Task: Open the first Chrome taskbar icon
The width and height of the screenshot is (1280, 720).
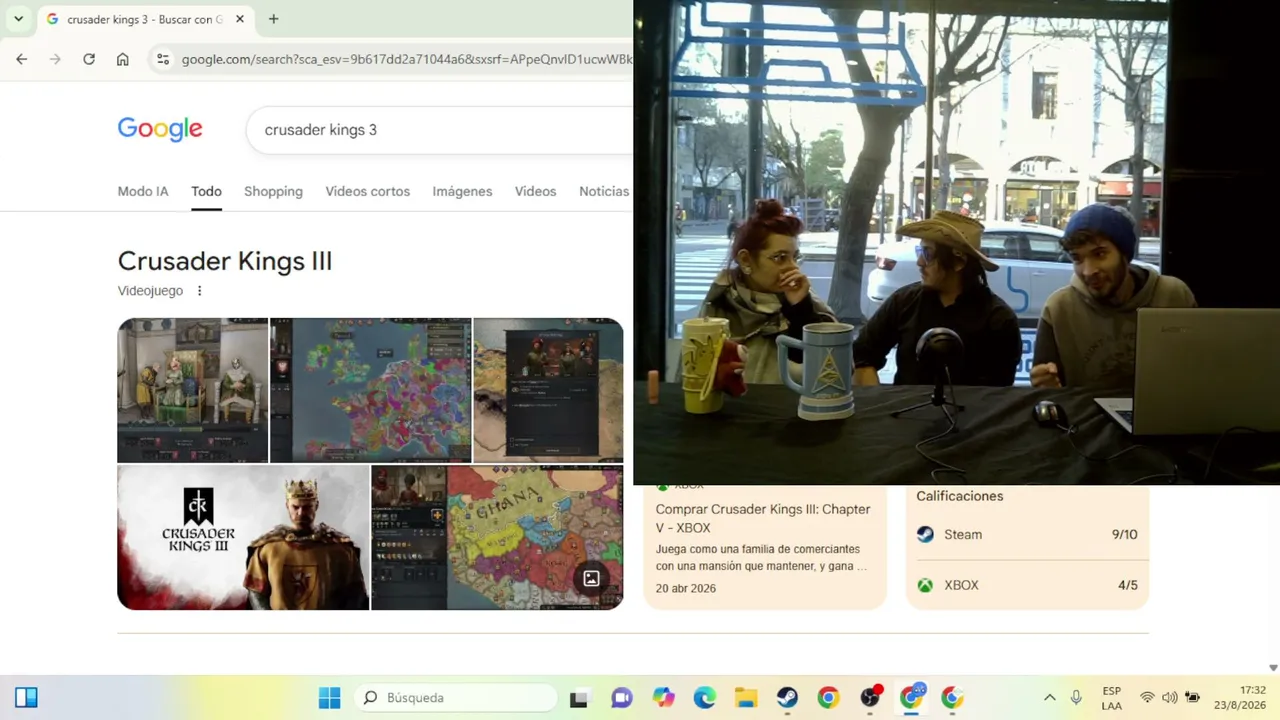Action: pyautogui.click(x=828, y=698)
